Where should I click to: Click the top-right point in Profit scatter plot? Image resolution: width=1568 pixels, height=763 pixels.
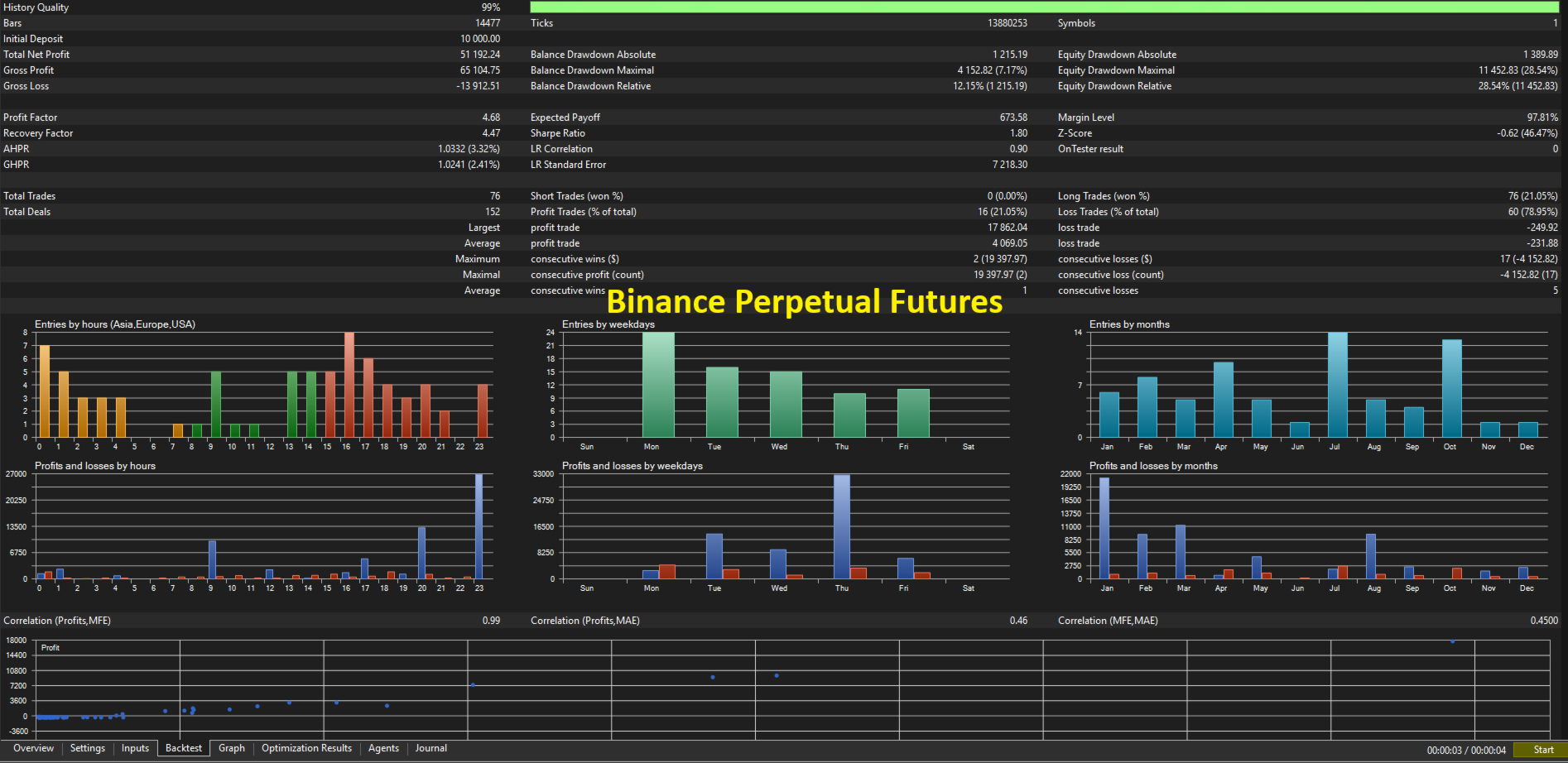(x=1452, y=641)
